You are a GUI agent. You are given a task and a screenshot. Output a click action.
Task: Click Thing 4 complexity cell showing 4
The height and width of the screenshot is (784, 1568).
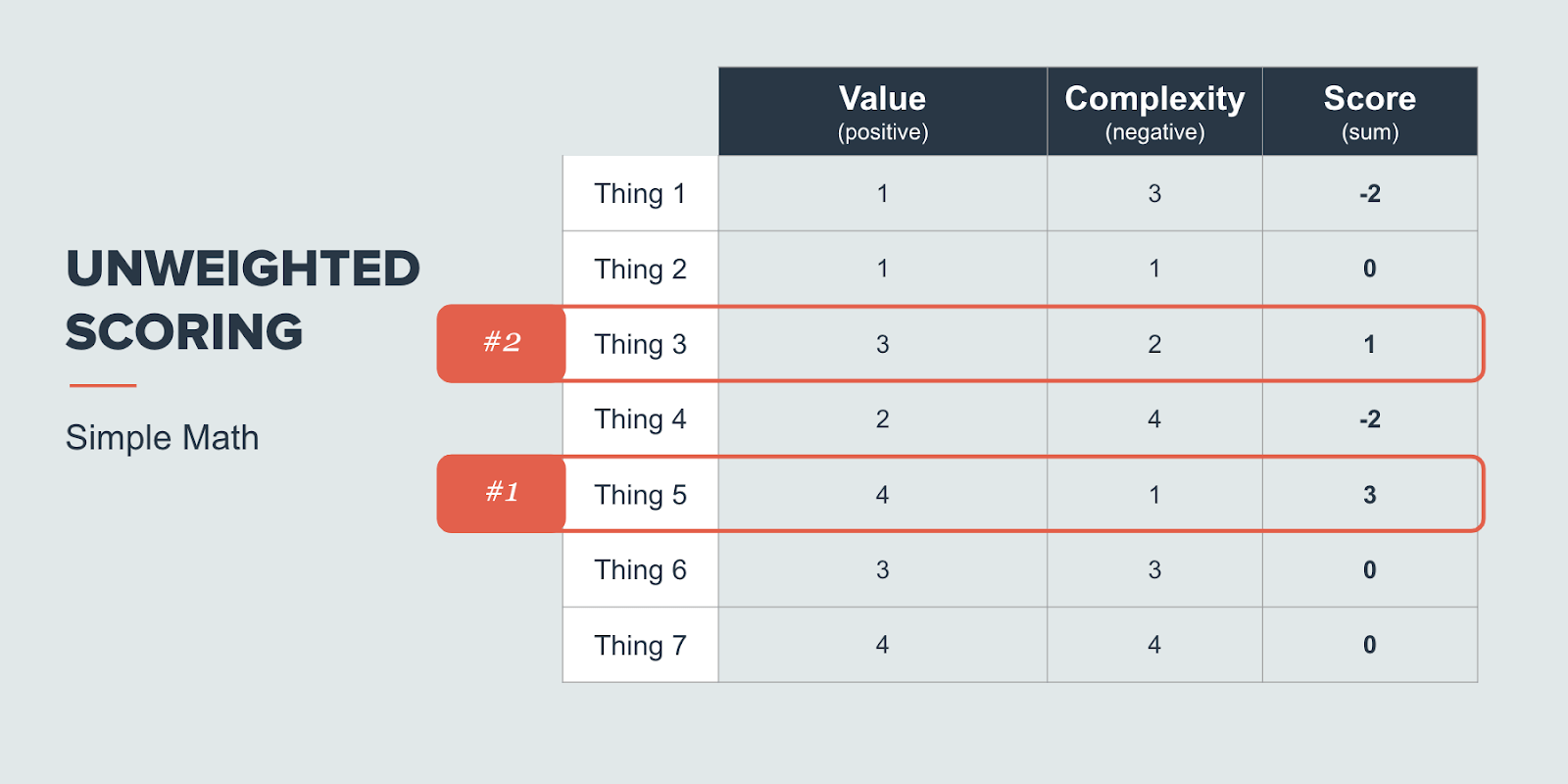point(1154,419)
